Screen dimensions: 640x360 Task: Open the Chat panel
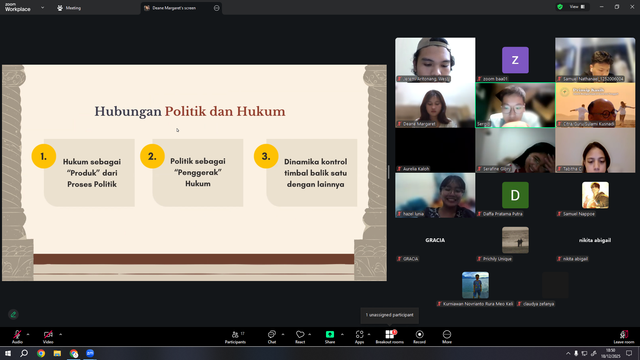click(272, 336)
